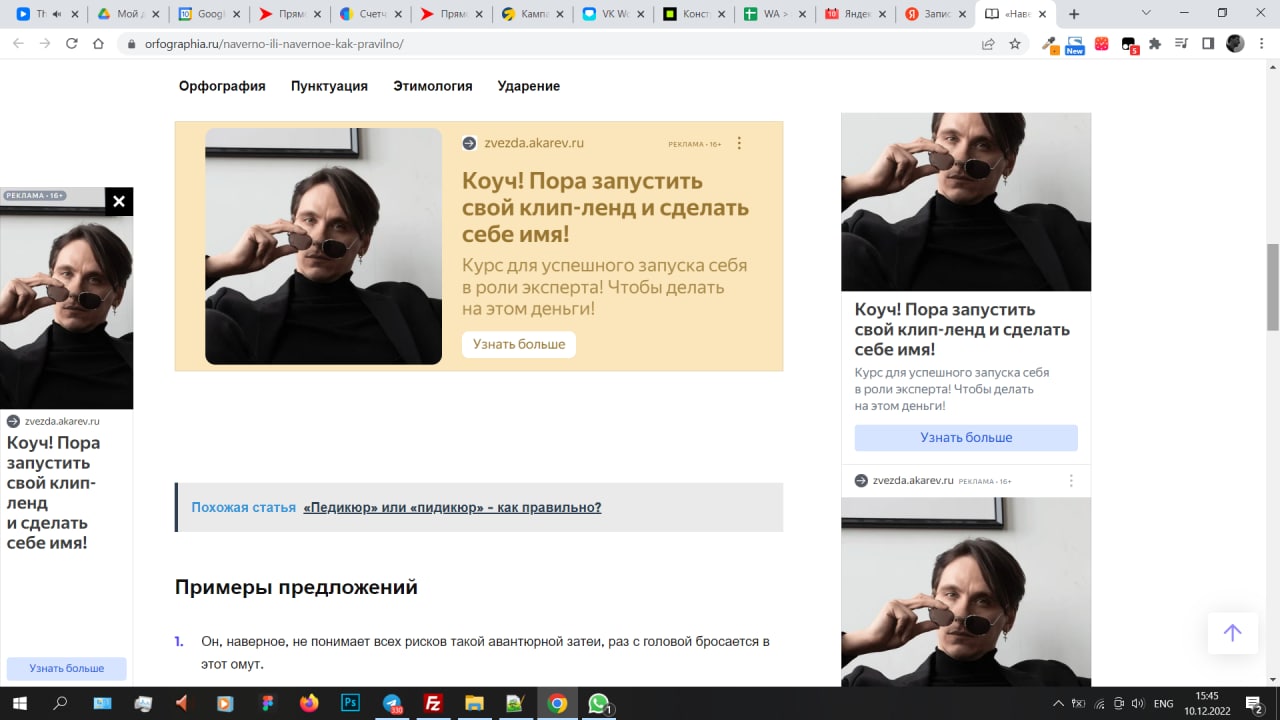Bookmark this page using the star icon

pos(1014,44)
